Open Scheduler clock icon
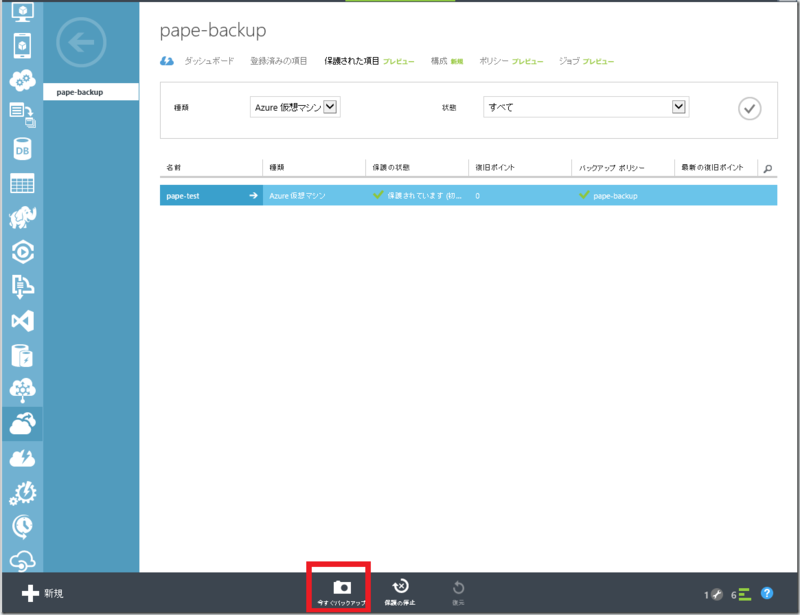The height and width of the screenshot is (615, 800). click(22, 527)
